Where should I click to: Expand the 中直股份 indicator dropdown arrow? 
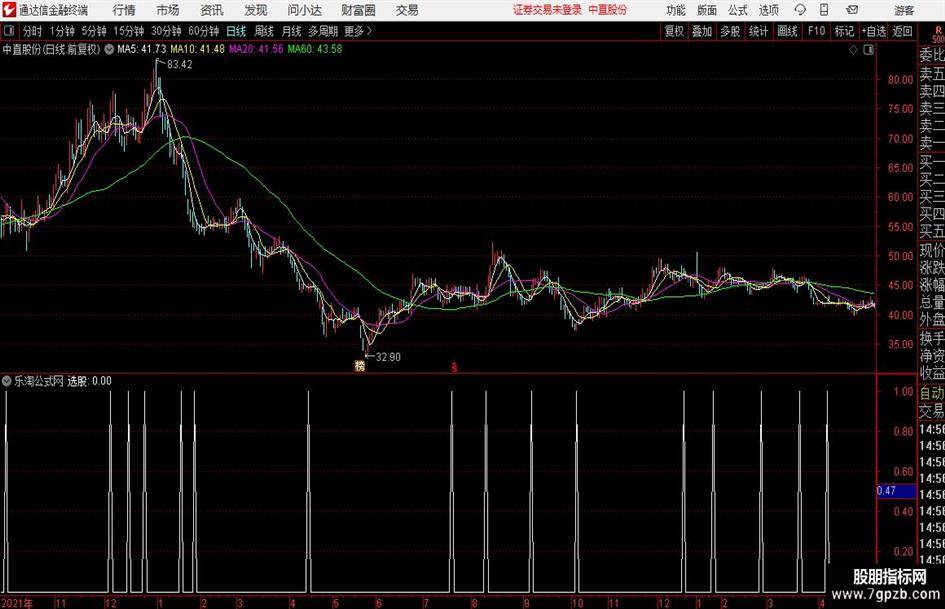(109, 49)
